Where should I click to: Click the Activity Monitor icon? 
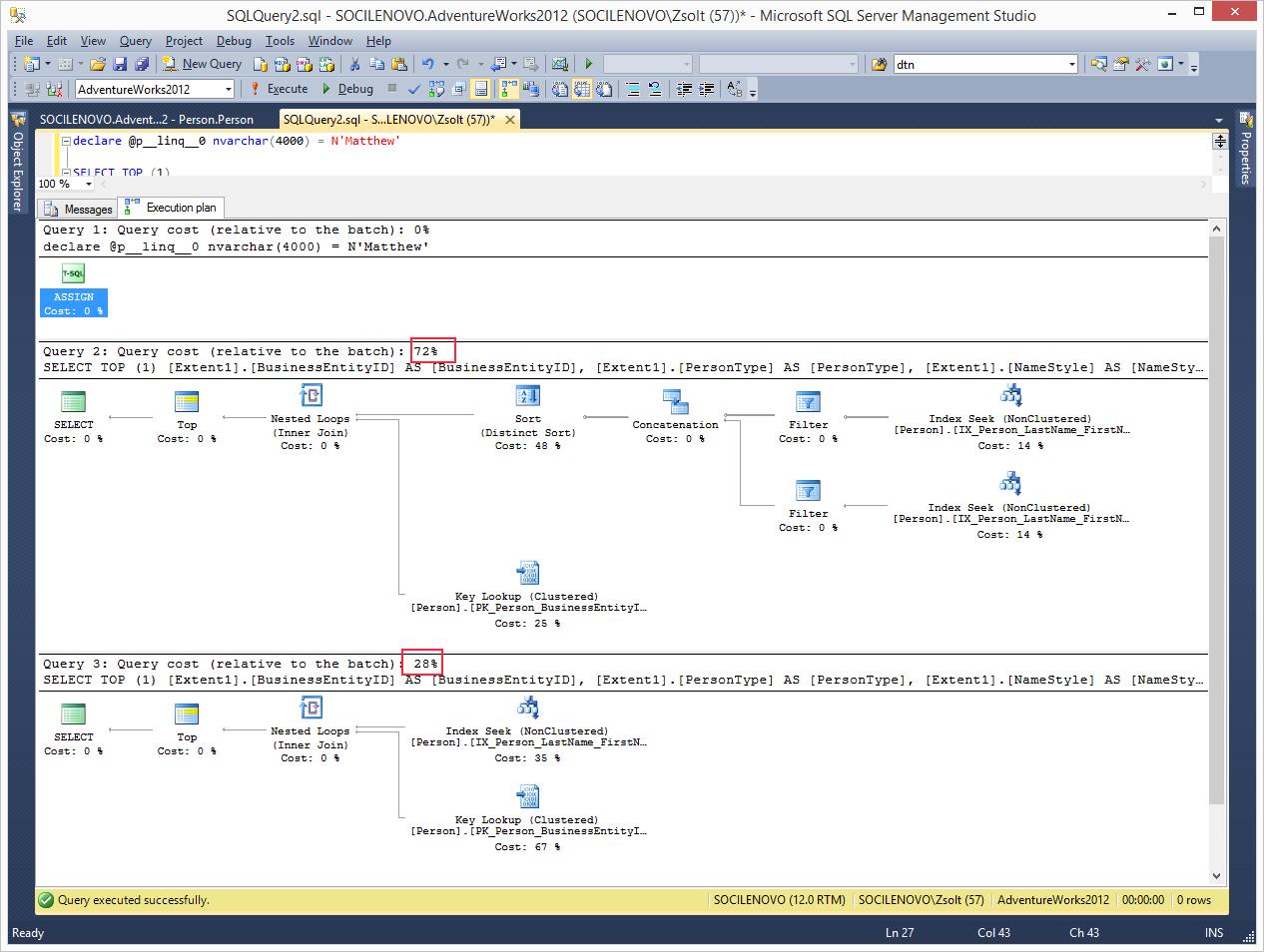coord(559,64)
